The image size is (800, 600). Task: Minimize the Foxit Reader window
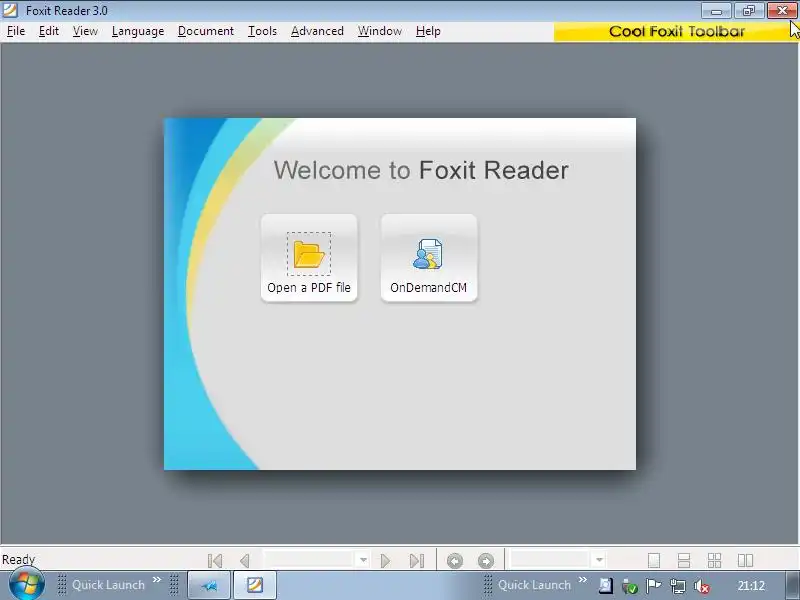716,10
